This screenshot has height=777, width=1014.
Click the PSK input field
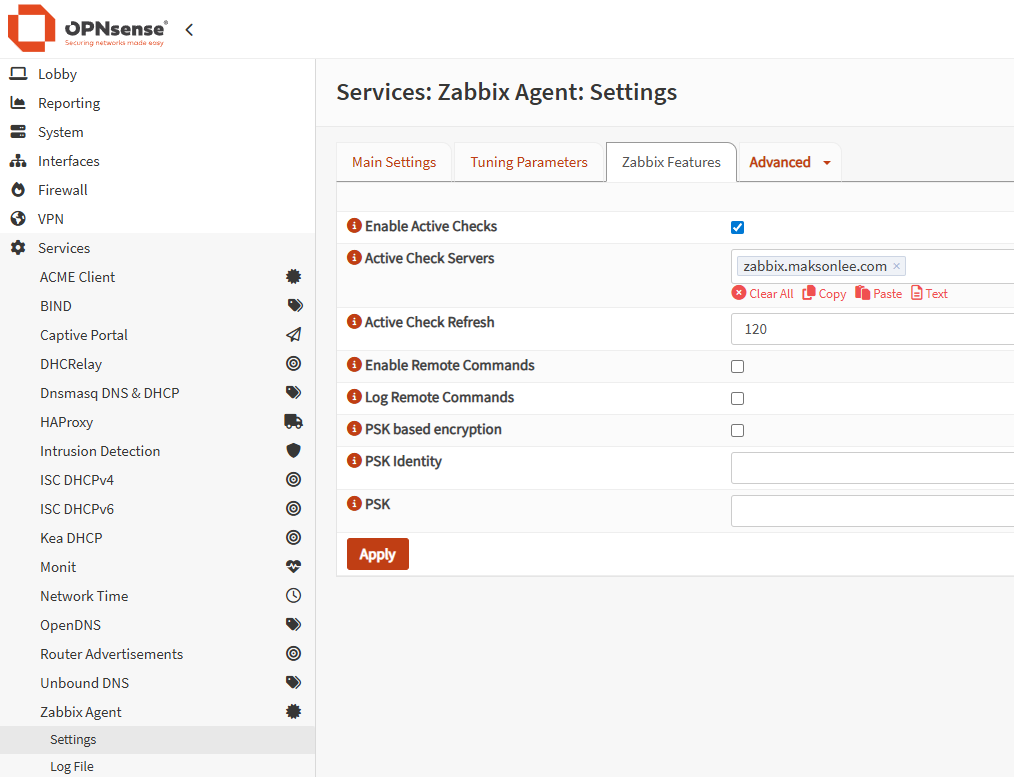(x=872, y=511)
